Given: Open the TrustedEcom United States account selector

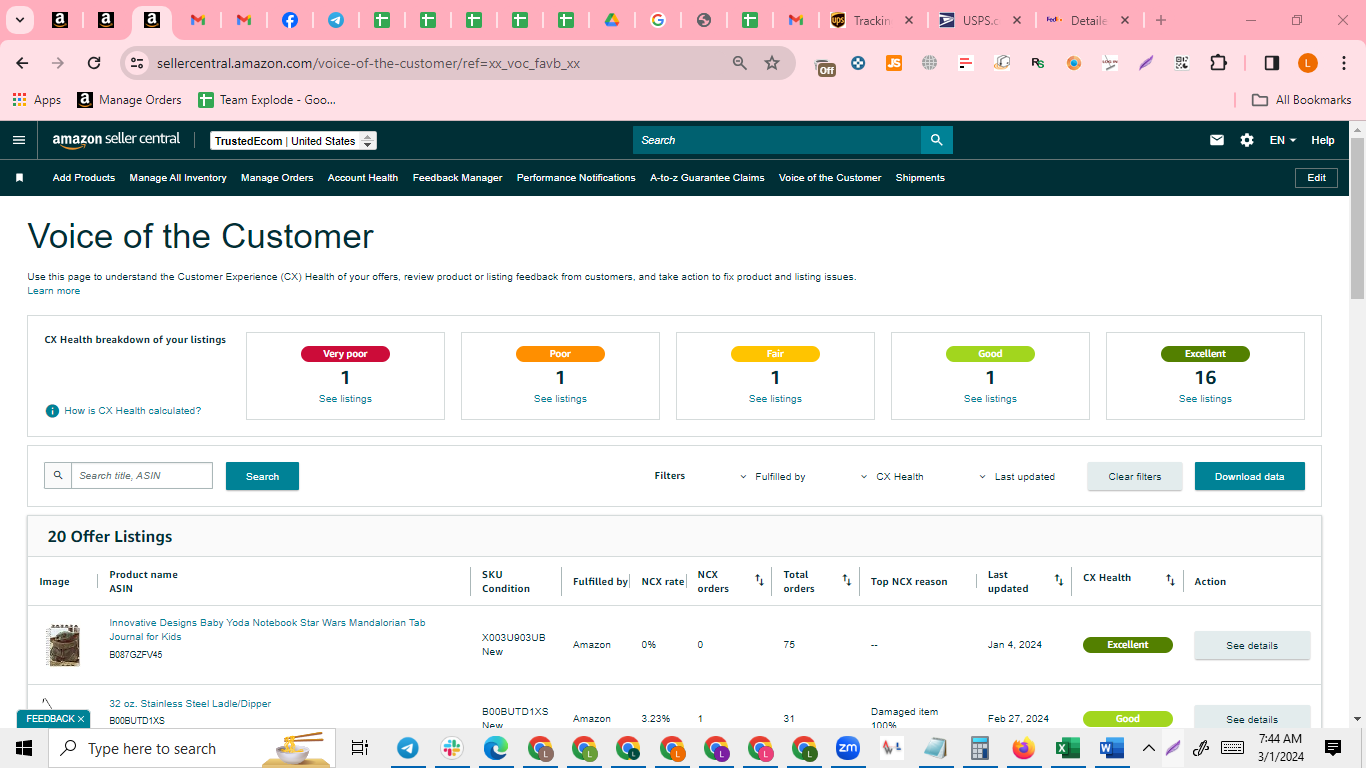Looking at the screenshot, I should 293,141.
